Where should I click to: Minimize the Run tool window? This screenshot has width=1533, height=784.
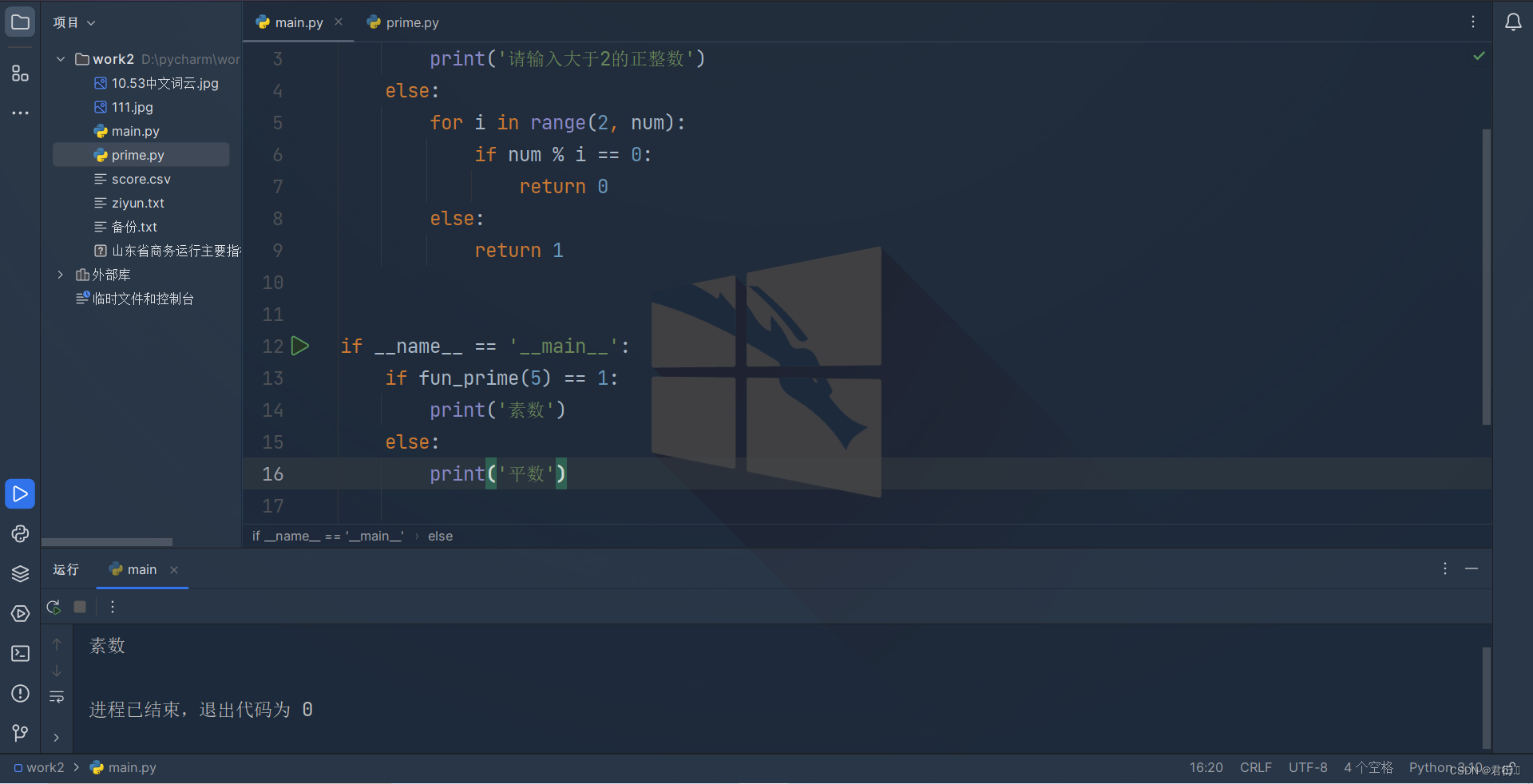click(1472, 568)
